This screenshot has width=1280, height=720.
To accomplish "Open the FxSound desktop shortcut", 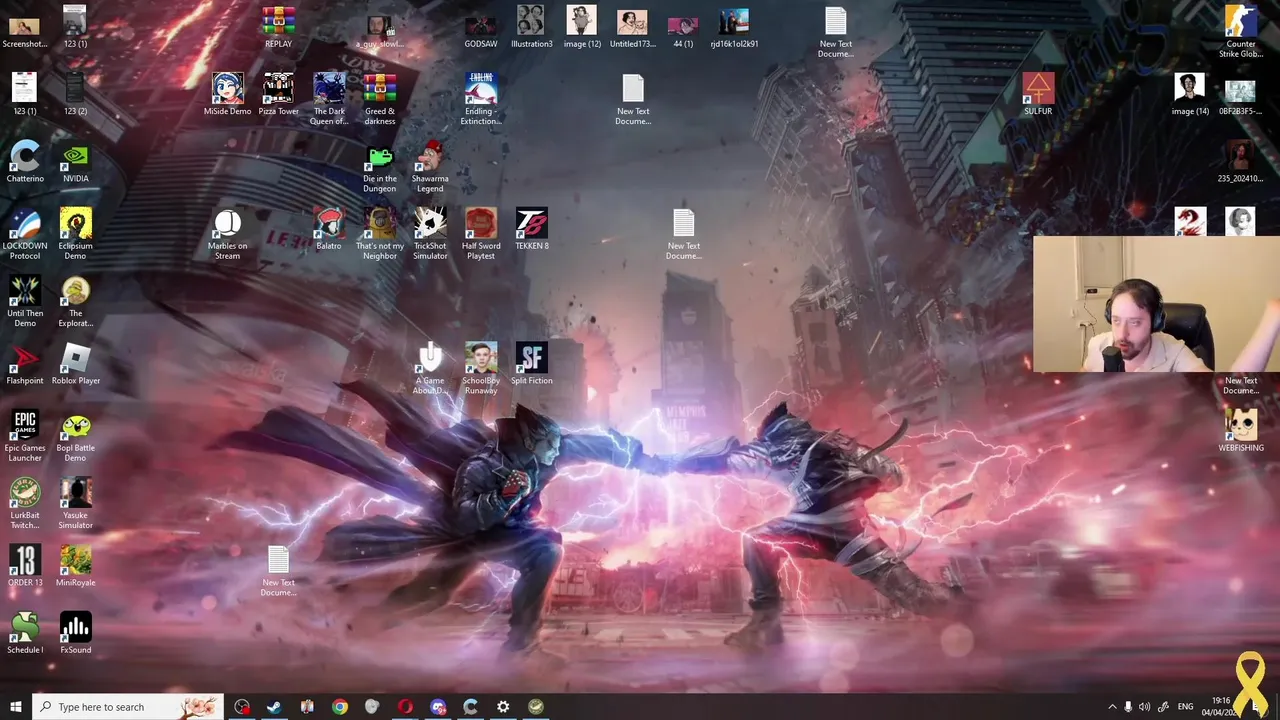I will (76, 633).
